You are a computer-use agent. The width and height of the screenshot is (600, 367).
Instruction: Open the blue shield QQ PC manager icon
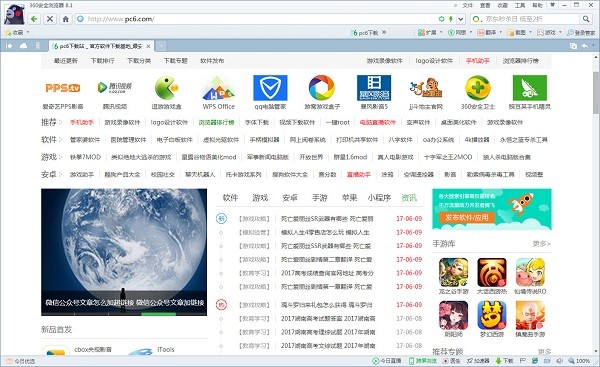pos(270,88)
